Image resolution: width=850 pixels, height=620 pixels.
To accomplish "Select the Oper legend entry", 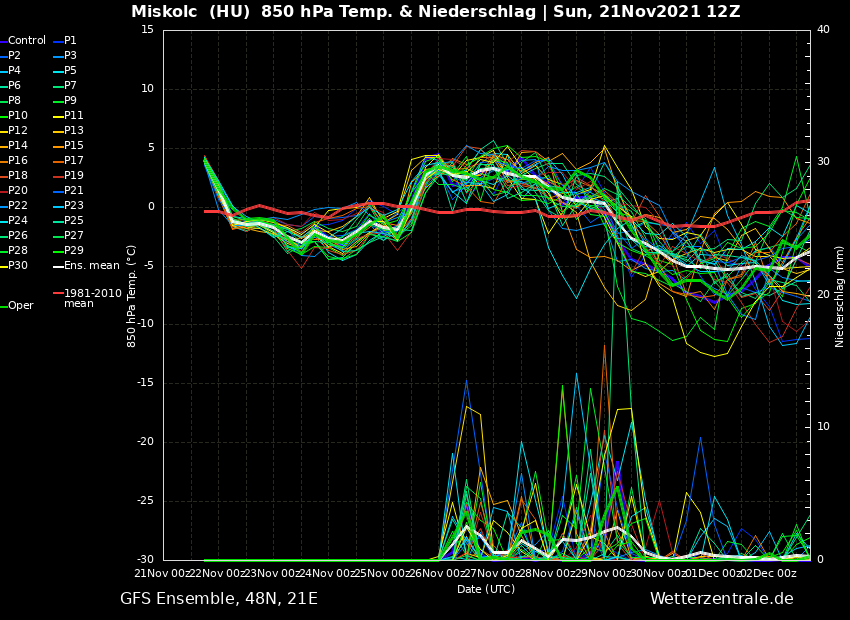I will point(20,306).
